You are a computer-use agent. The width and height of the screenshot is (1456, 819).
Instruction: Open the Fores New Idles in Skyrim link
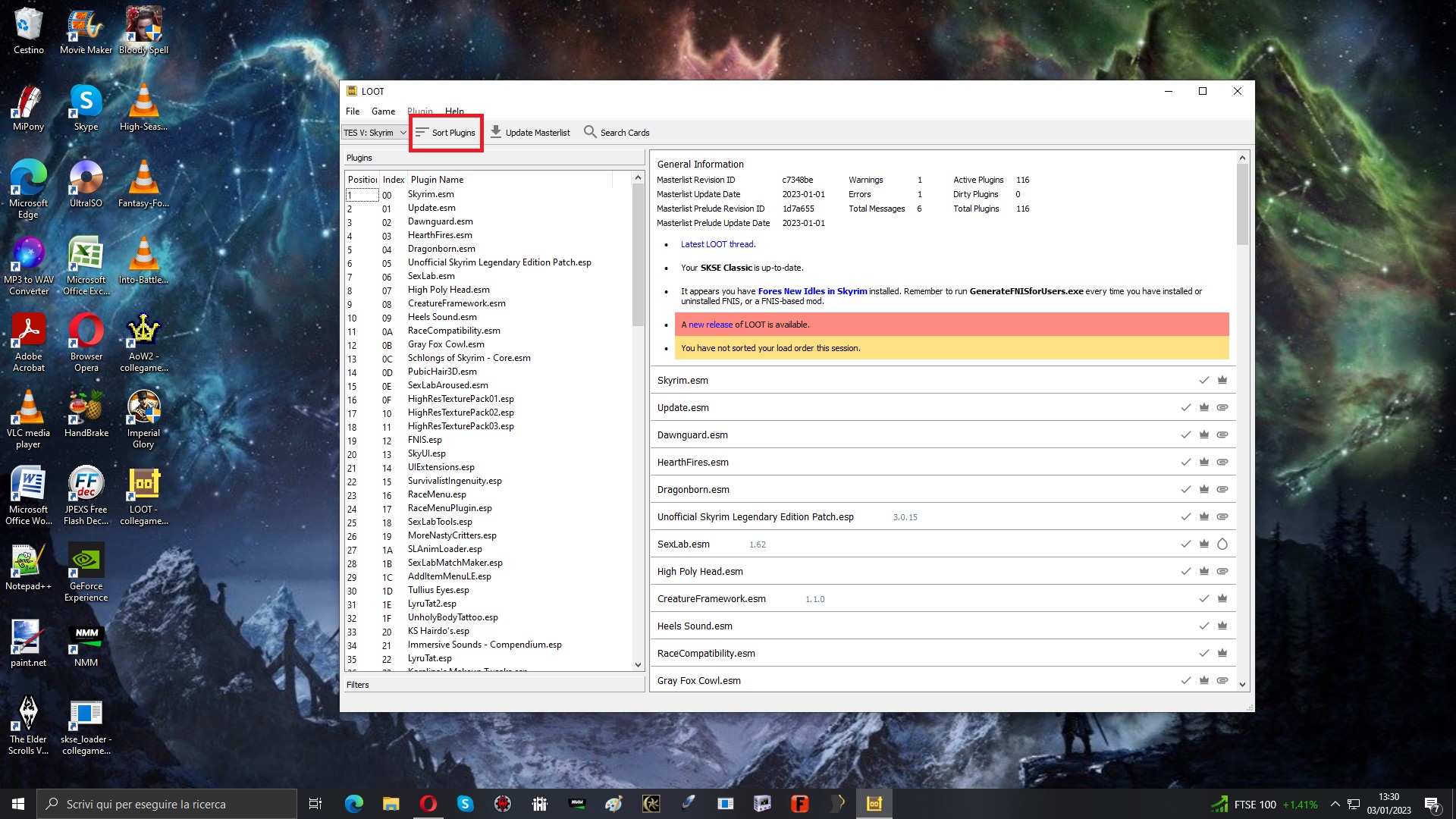tap(812, 291)
